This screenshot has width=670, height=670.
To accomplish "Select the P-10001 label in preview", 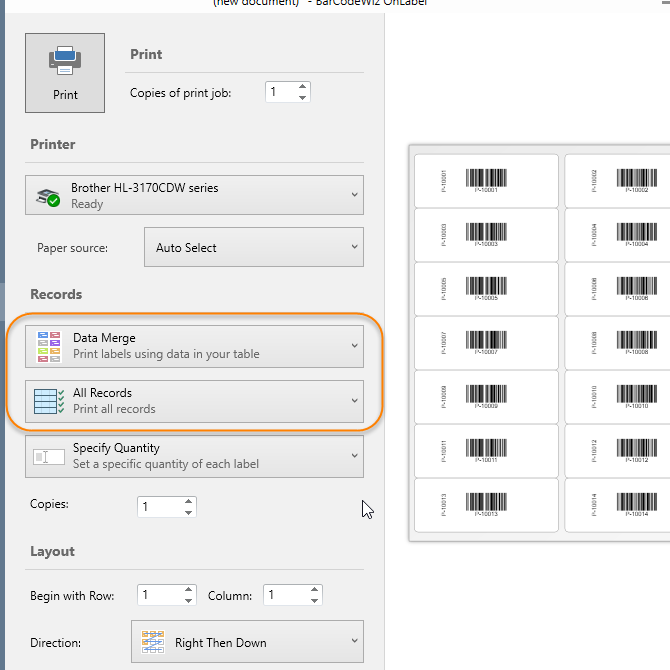I will click(x=486, y=181).
